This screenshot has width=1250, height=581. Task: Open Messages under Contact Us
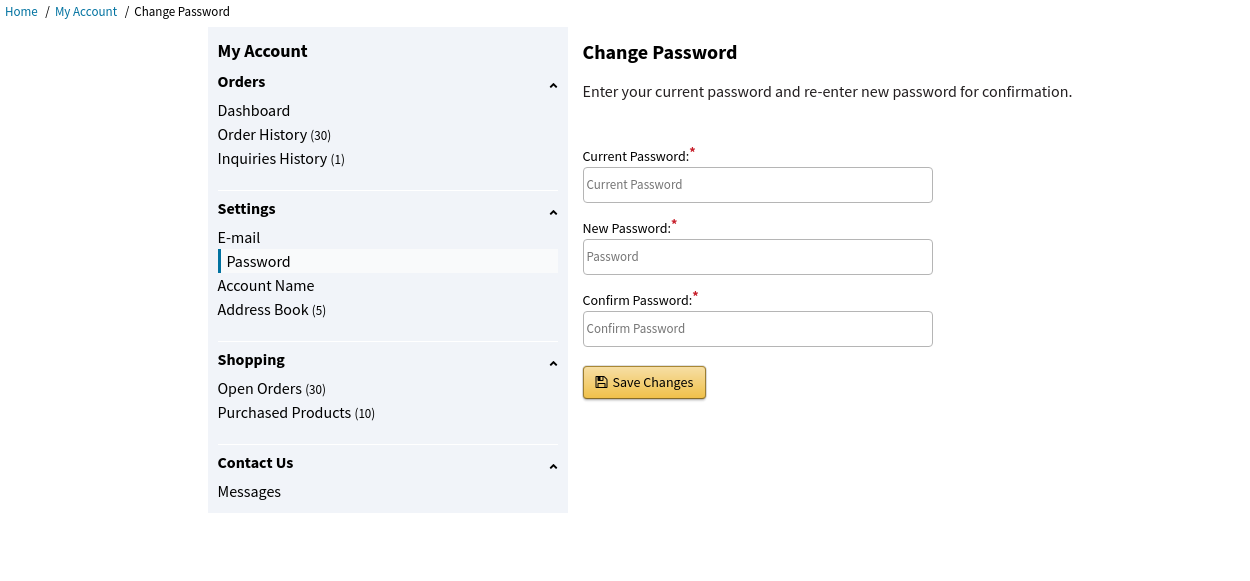pos(249,492)
